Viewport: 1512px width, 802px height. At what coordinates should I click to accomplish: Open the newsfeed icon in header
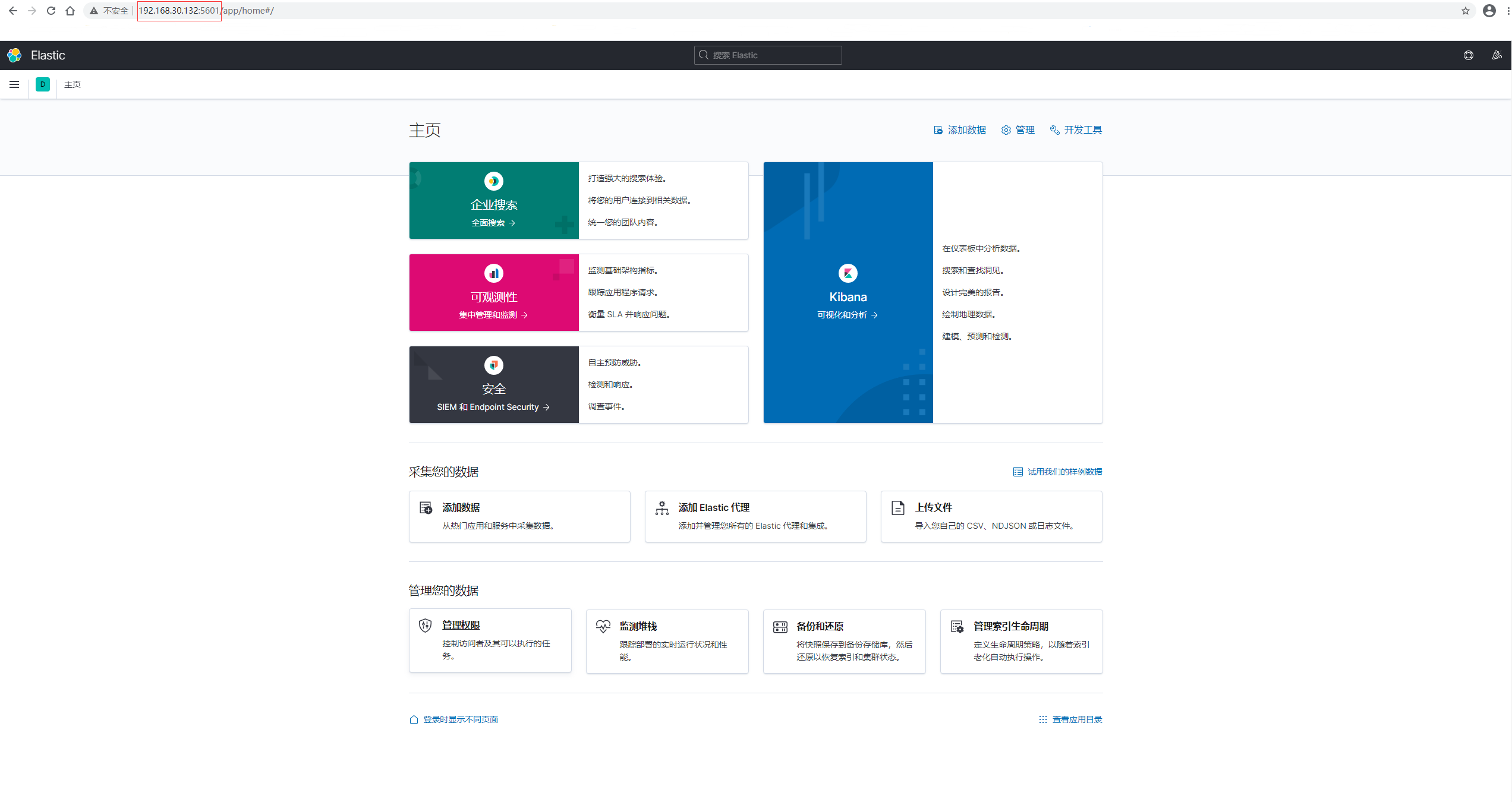coord(1497,55)
